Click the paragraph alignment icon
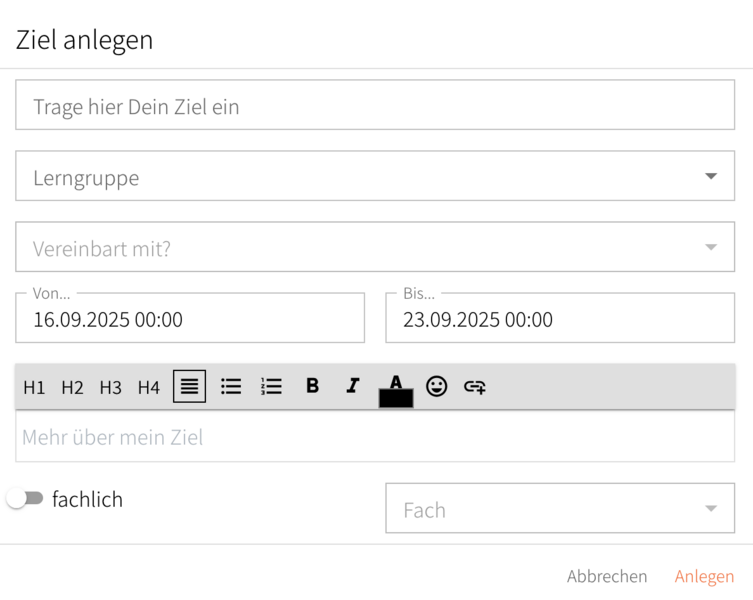753x600 pixels. 189,386
